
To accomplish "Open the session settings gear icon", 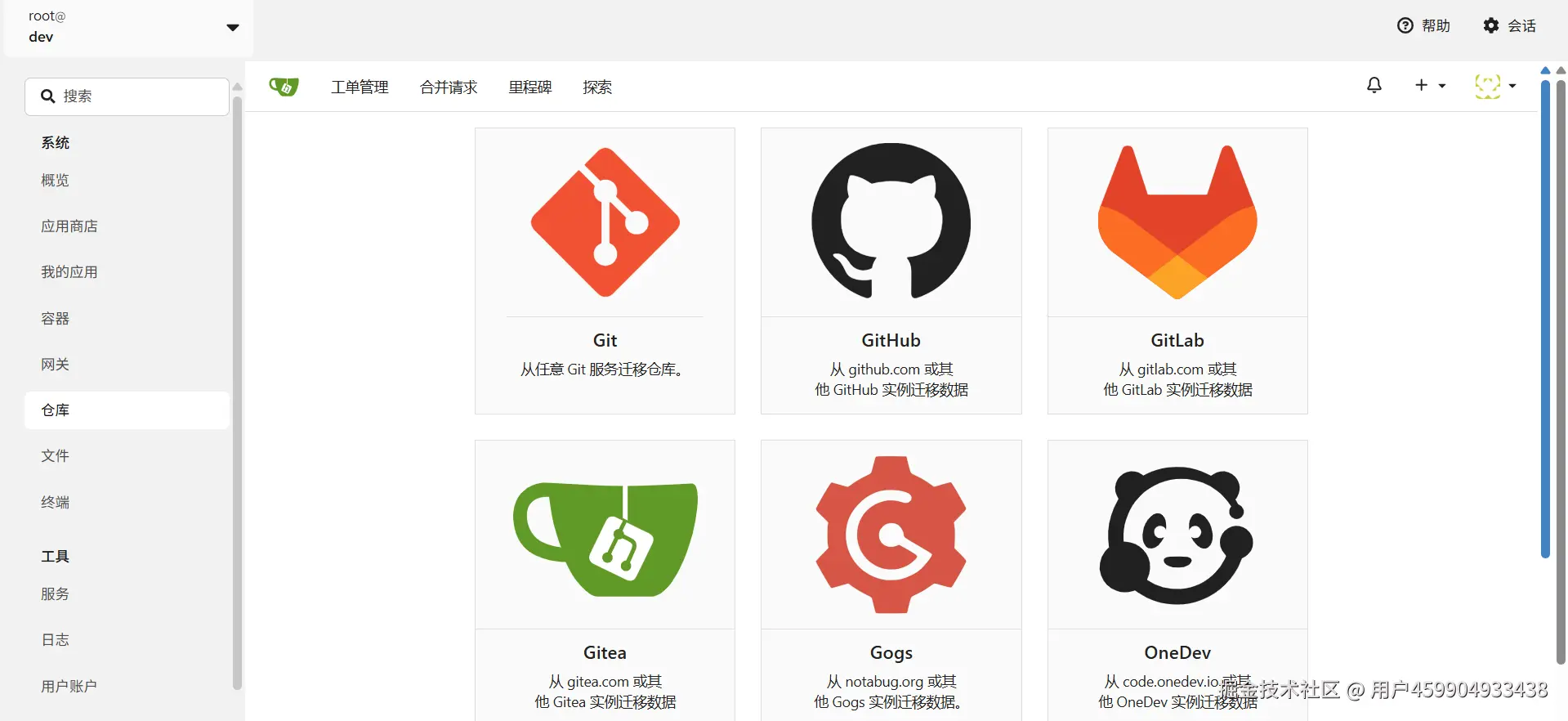I will [x=1491, y=26].
